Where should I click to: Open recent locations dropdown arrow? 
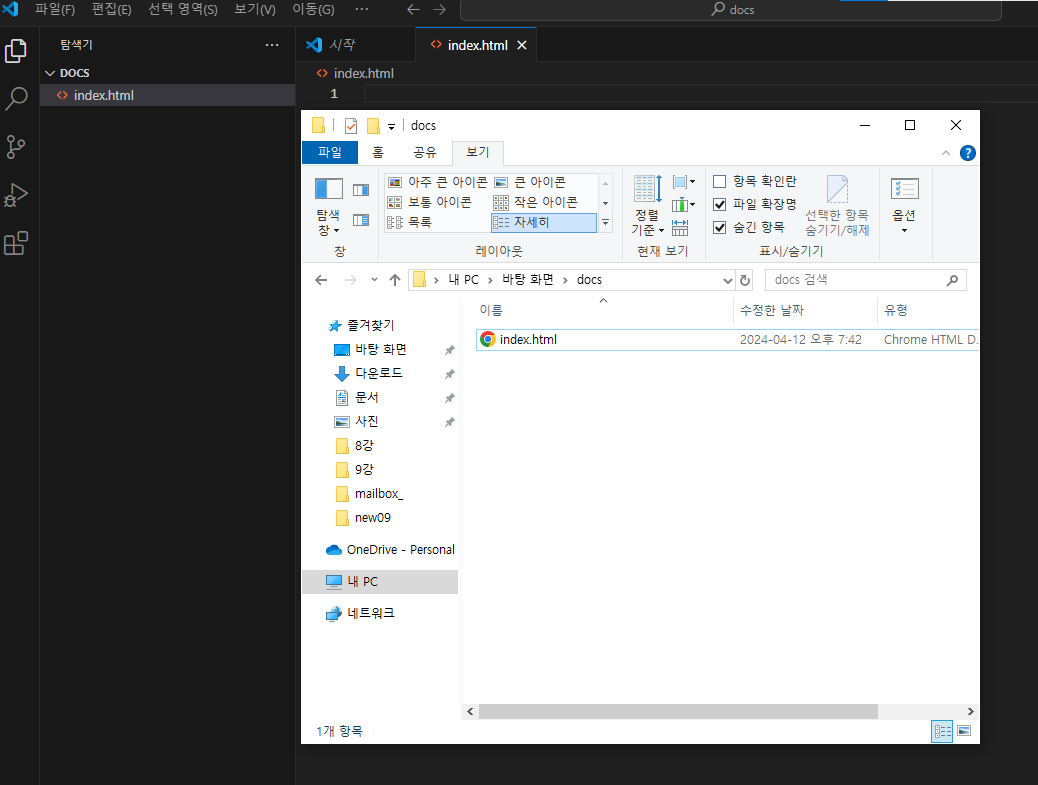(374, 279)
